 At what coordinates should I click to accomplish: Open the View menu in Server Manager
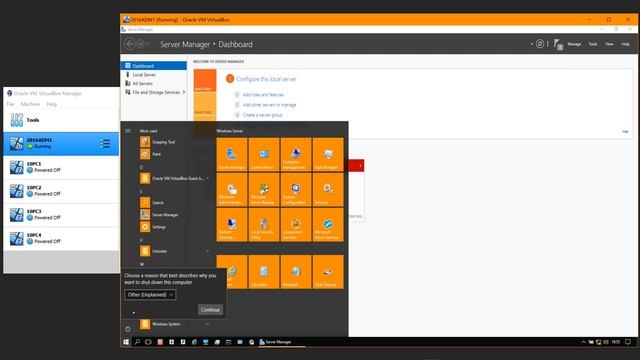(x=609, y=44)
